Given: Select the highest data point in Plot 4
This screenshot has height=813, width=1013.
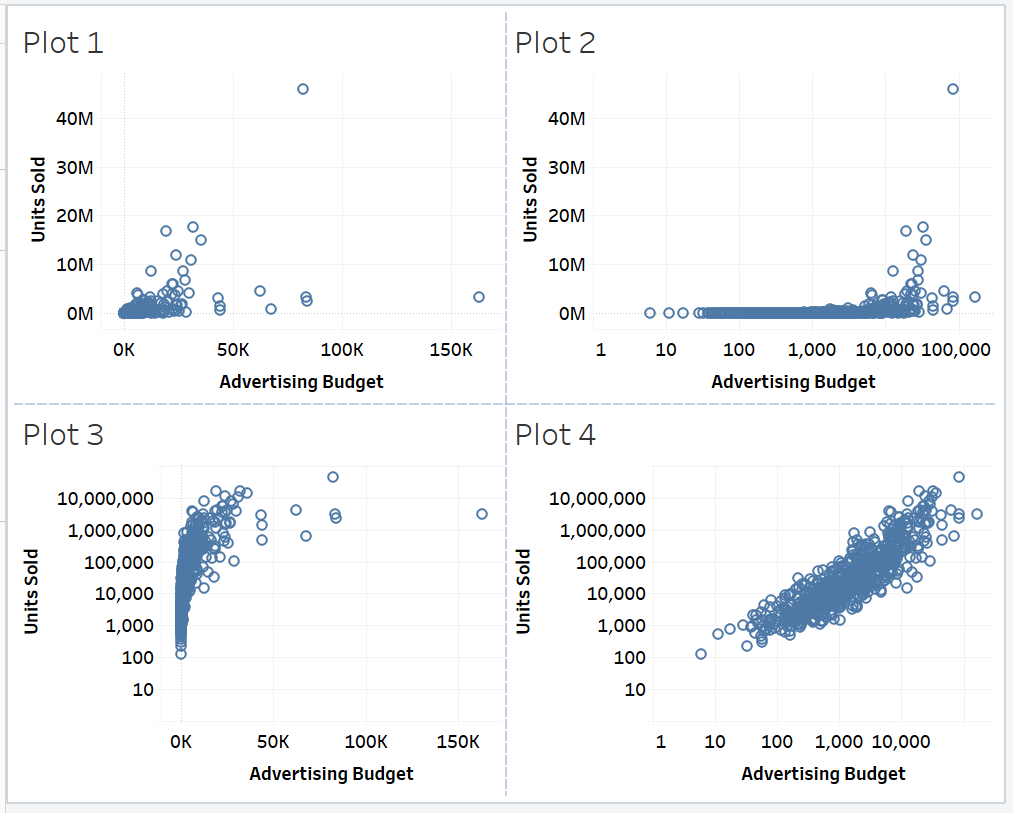Looking at the screenshot, I should (x=959, y=477).
